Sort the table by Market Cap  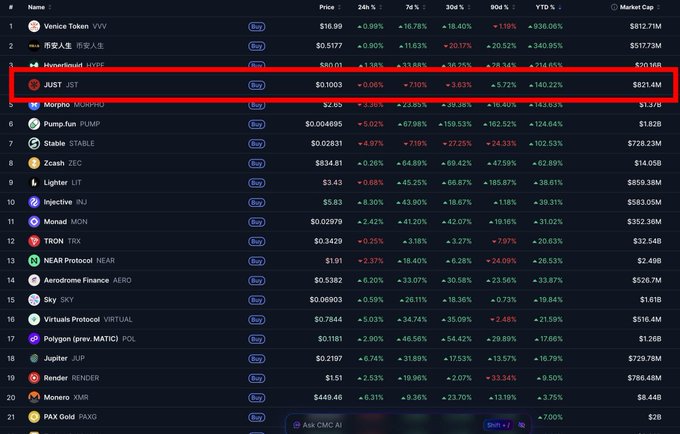tap(640, 7)
